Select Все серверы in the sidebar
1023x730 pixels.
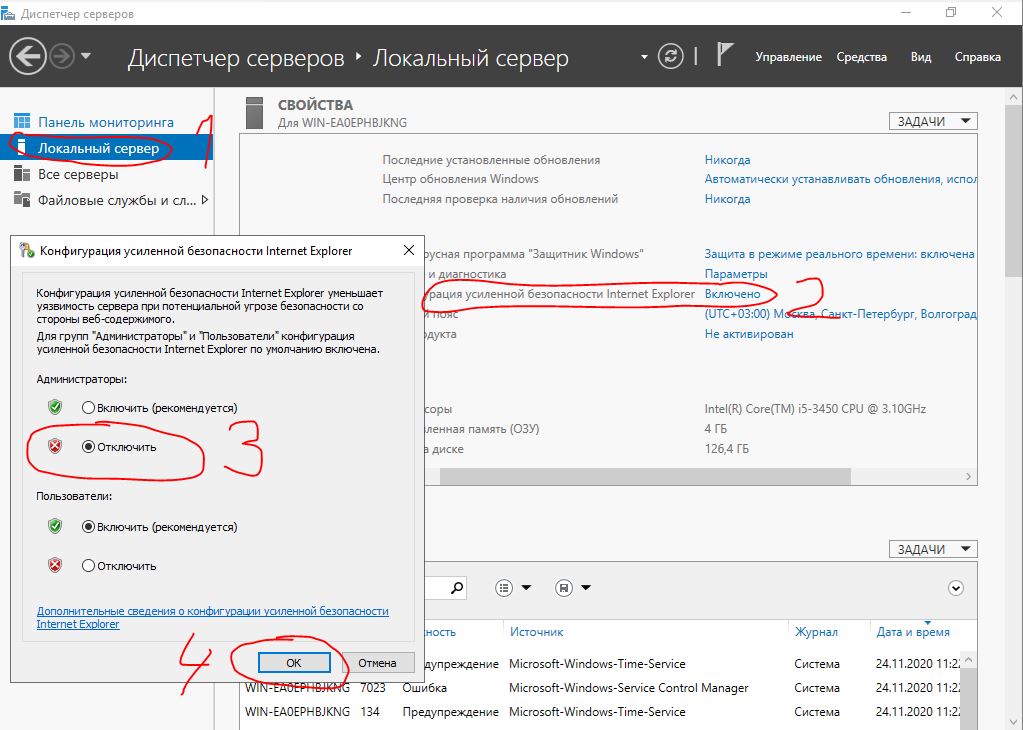[x=77, y=174]
